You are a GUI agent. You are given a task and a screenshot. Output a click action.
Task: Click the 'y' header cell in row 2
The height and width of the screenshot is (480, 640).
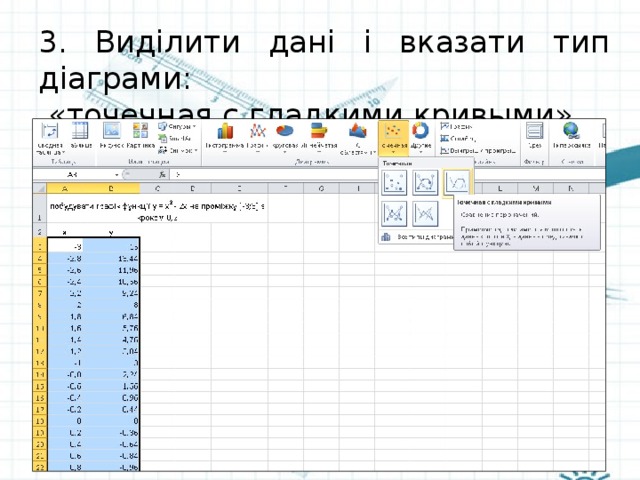coord(111,232)
